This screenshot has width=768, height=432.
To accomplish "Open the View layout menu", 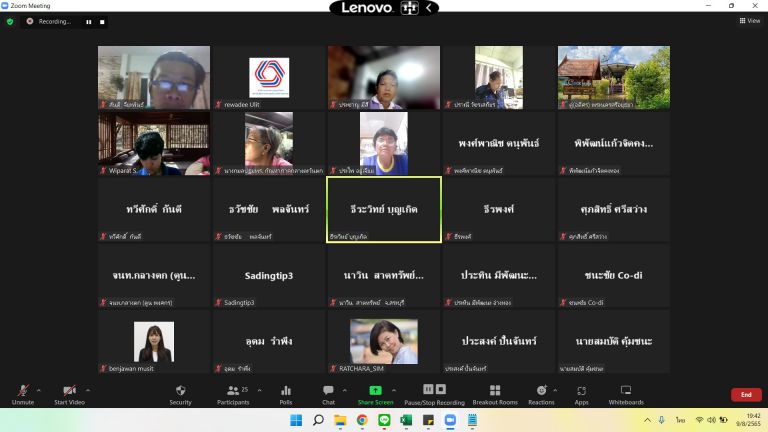I will 750,21.
